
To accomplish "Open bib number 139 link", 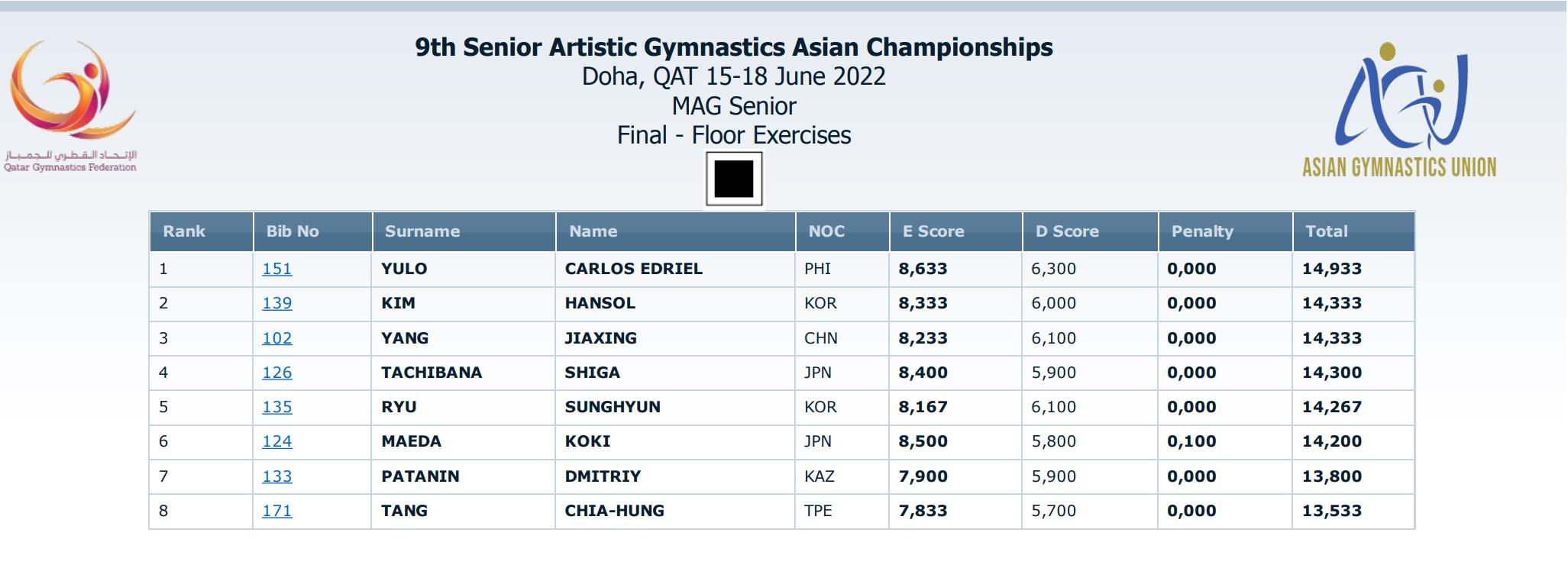I will [276, 303].
